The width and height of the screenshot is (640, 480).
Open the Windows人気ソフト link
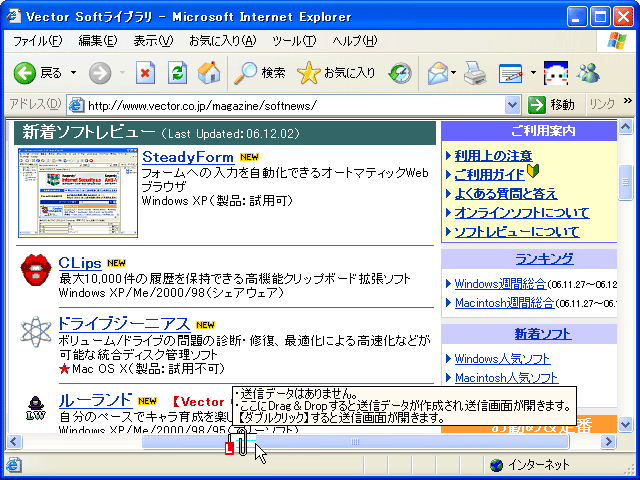point(502,359)
